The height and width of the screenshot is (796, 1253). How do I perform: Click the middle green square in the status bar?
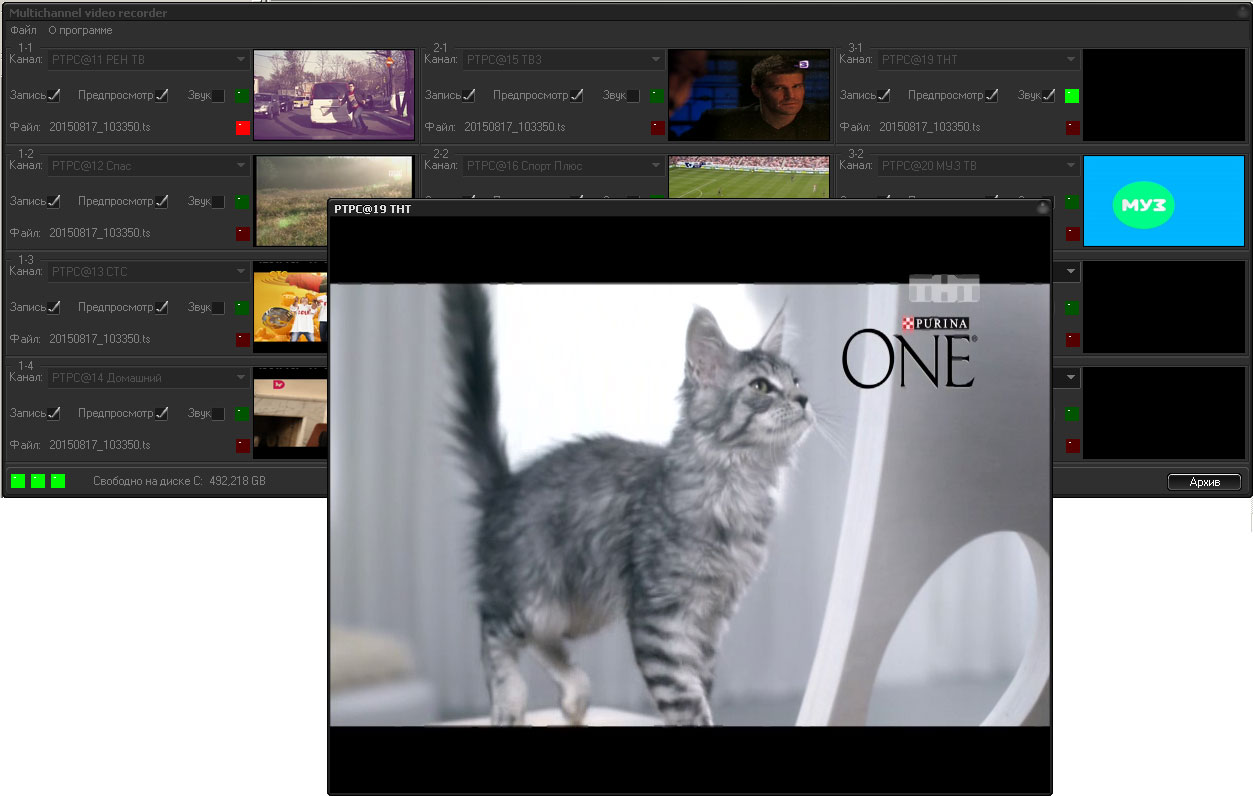tap(38, 481)
